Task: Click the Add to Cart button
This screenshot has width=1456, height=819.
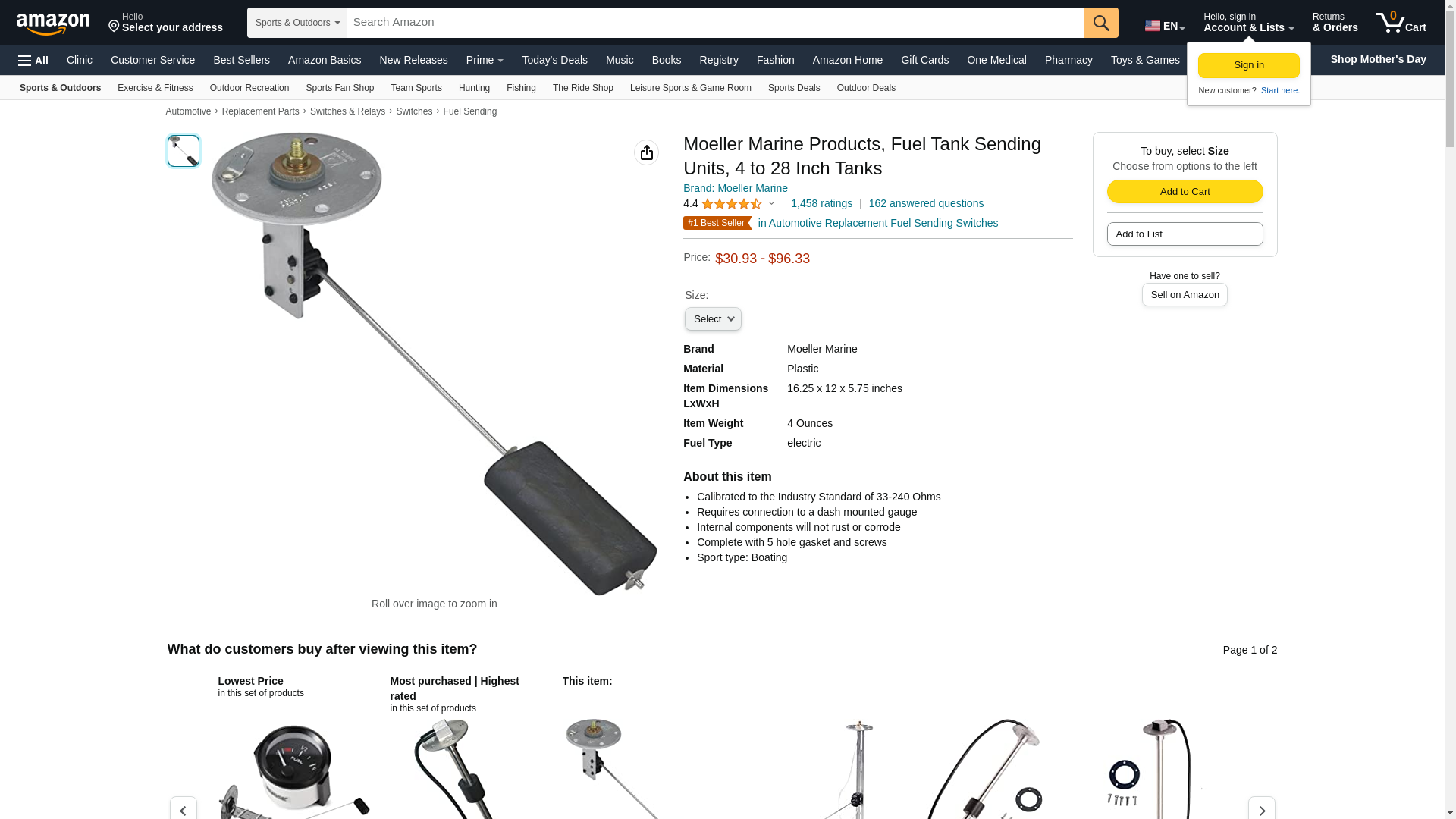Action: coord(1185,192)
